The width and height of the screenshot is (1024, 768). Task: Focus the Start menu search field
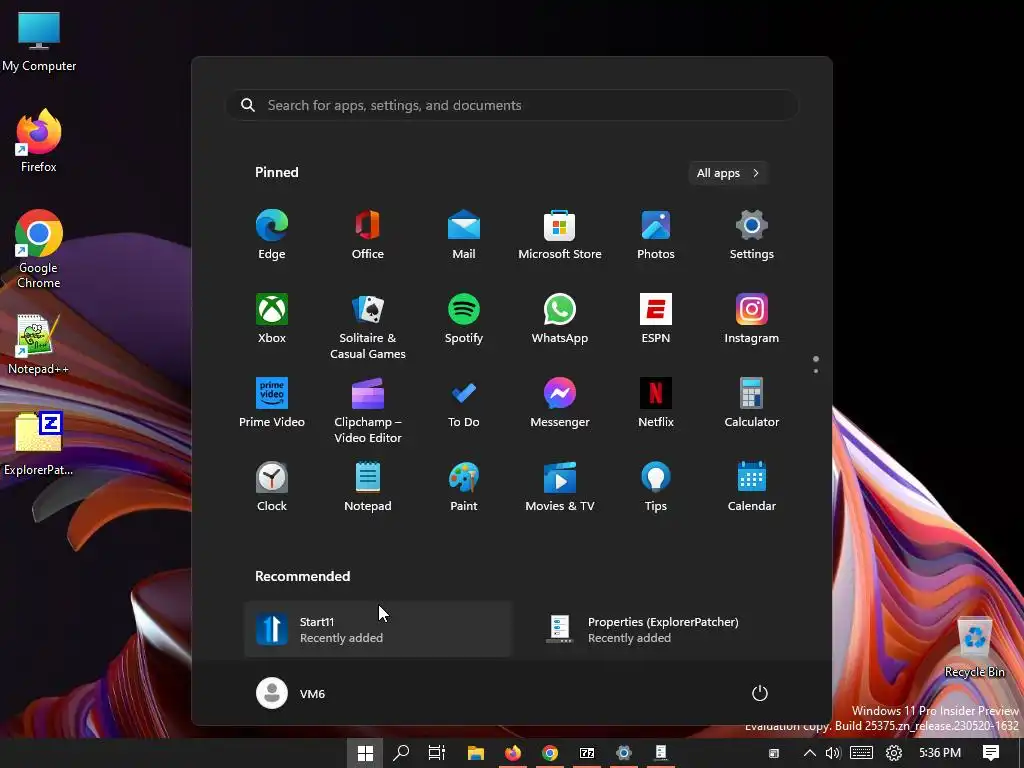click(x=513, y=105)
